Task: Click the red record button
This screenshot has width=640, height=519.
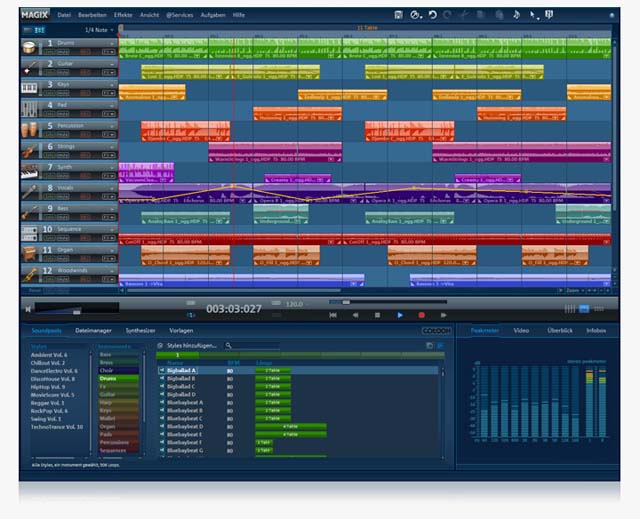Action: tap(422, 315)
